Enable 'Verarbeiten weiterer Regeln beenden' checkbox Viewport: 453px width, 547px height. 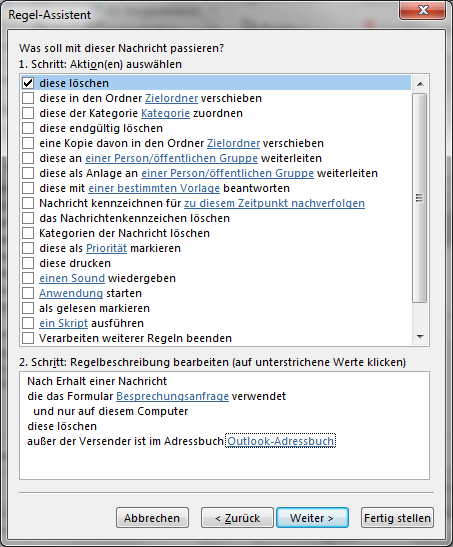click(x=28, y=338)
